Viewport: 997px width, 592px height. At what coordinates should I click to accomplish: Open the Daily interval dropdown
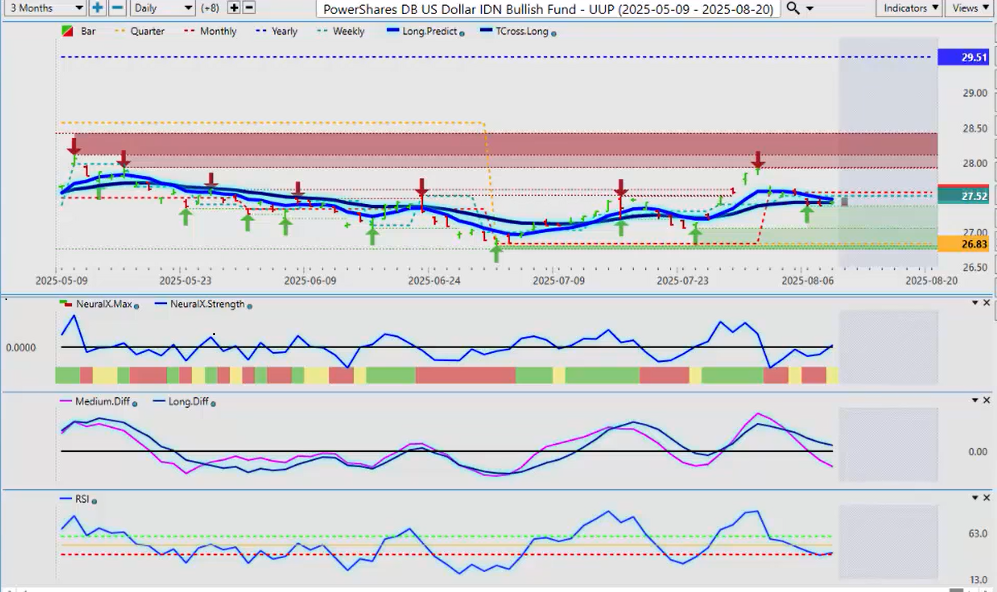coord(163,8)
